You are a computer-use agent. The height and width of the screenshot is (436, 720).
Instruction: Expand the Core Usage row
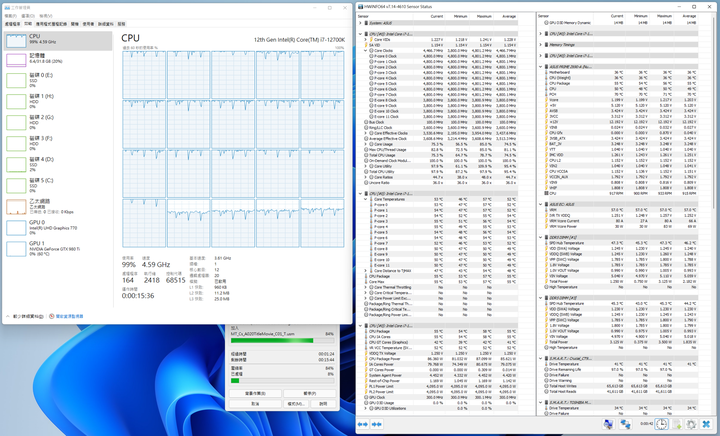tap(366, 144)
